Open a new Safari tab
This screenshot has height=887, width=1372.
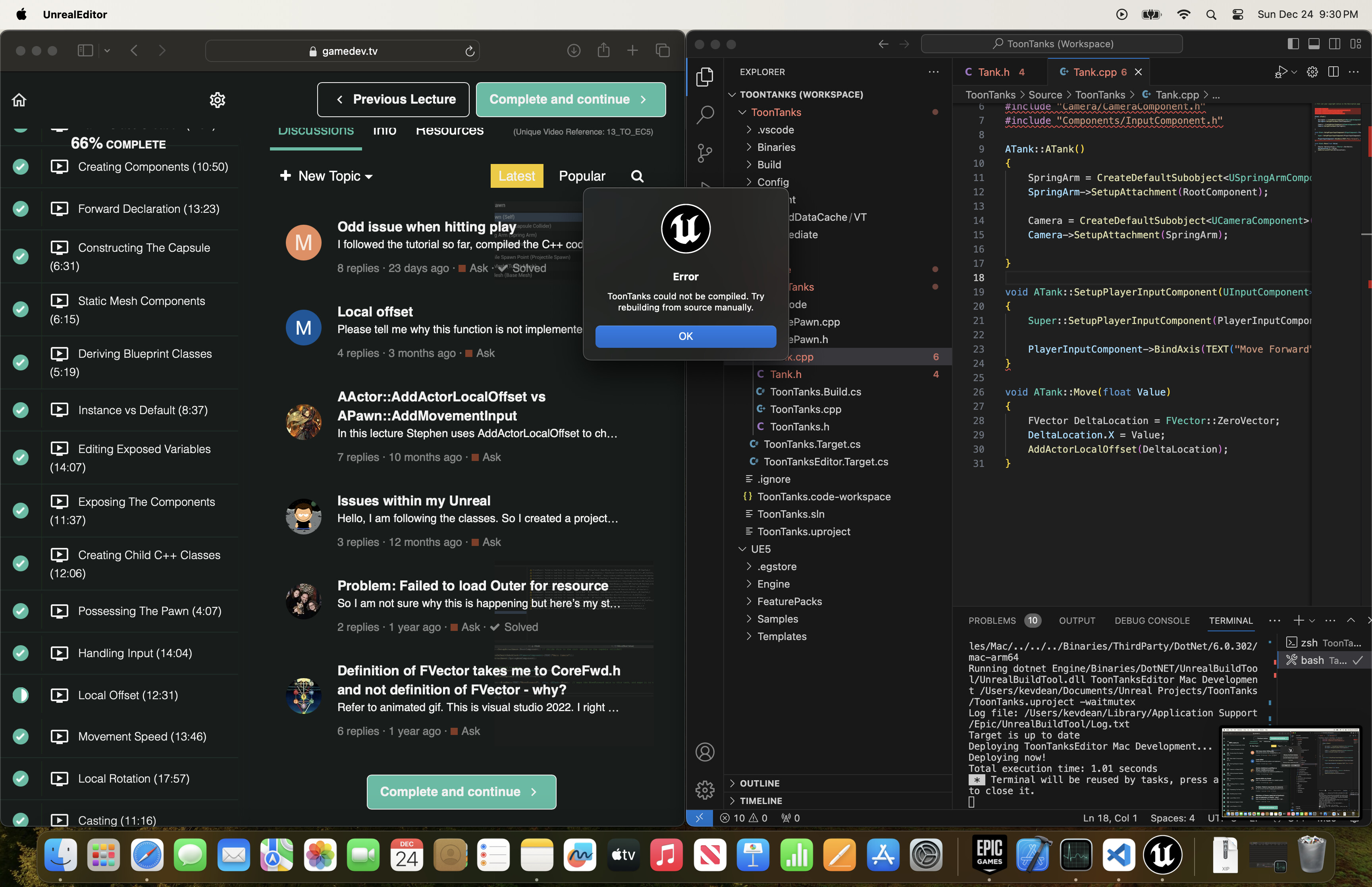[632, 51]
